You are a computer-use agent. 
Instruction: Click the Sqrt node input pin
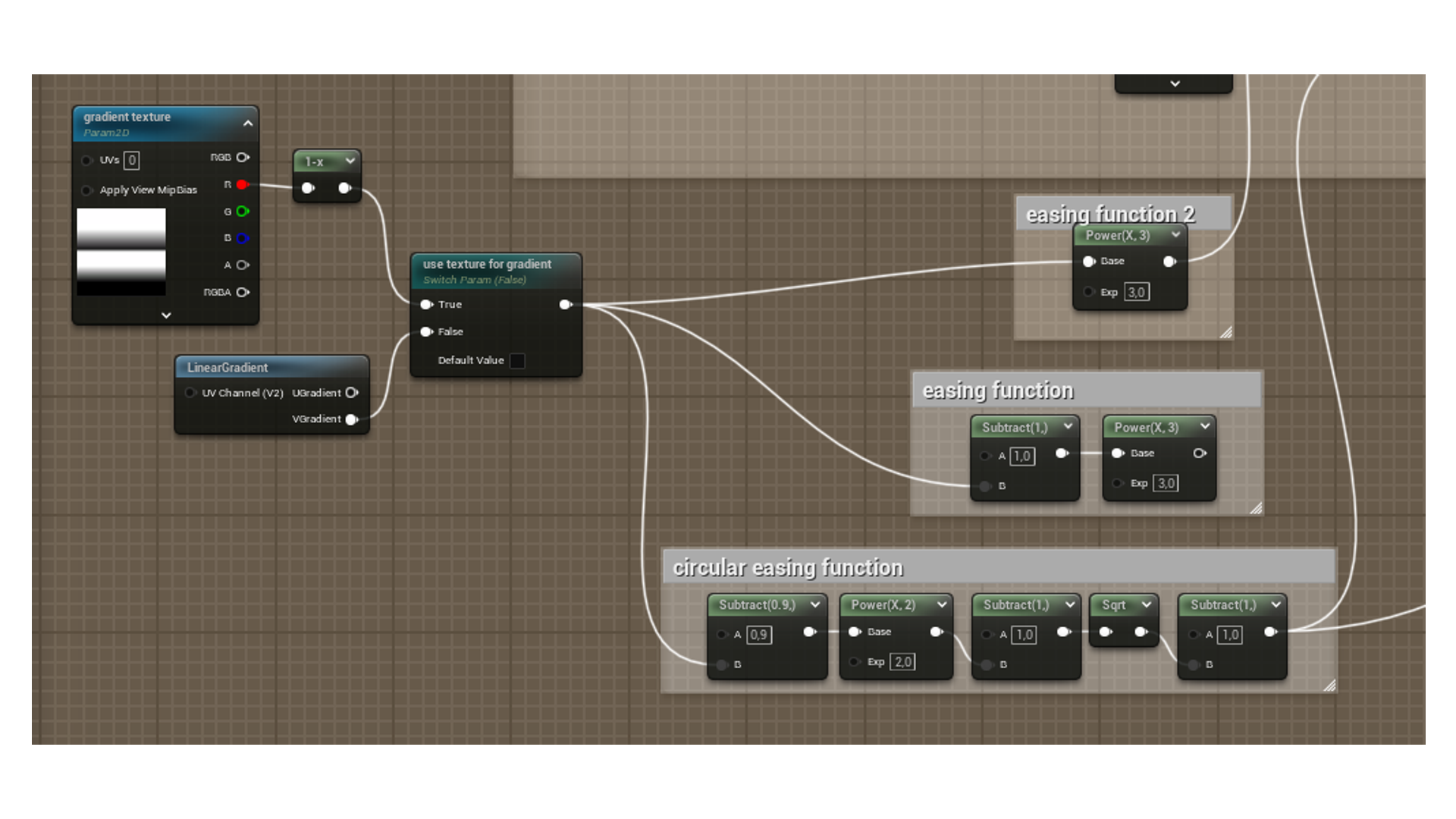1106,632
